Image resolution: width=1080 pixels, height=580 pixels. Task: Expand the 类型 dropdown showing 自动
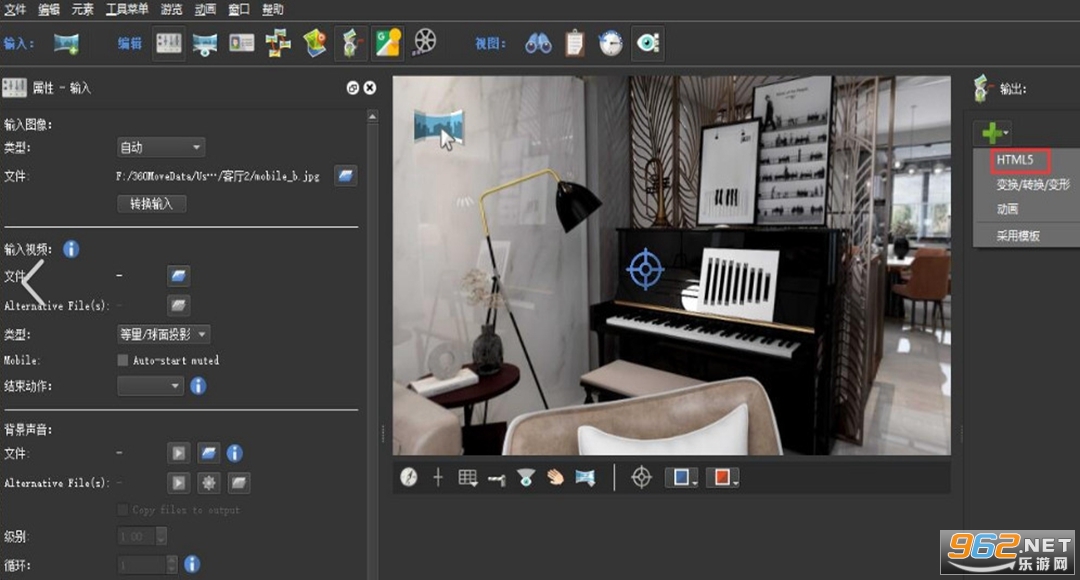coord(161,147)
